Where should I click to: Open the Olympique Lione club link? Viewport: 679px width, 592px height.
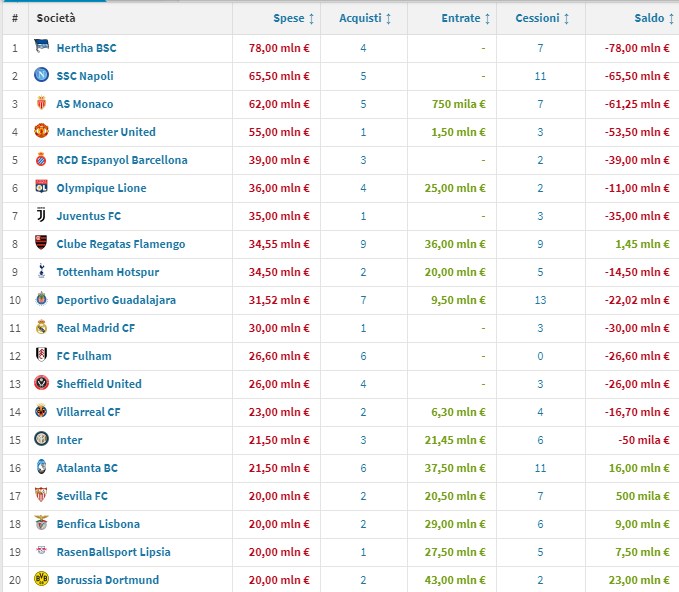point(101,188)
